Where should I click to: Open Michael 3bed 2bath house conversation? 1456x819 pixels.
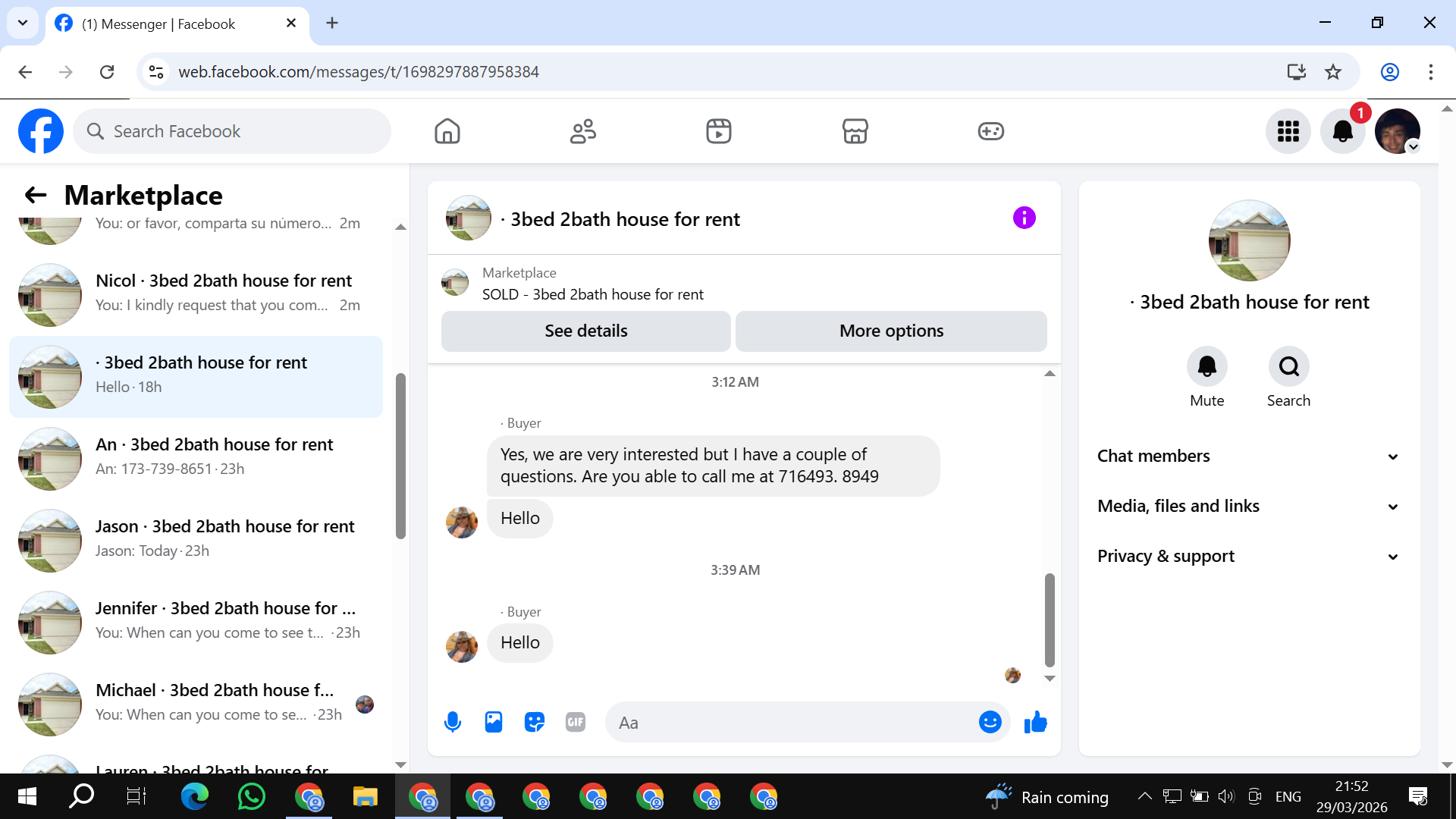(x=196, y=704)
